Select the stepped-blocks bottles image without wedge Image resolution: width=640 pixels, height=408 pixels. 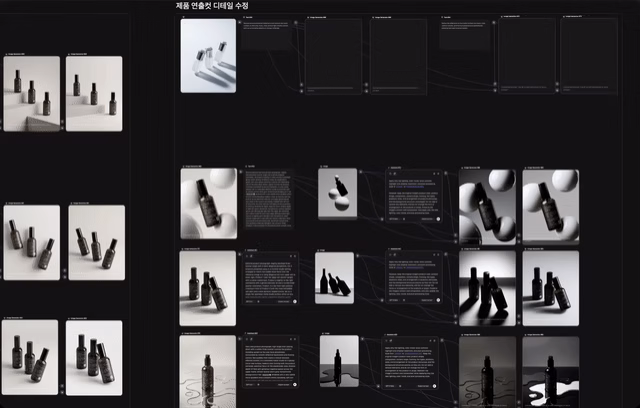(x=94, y=94)
